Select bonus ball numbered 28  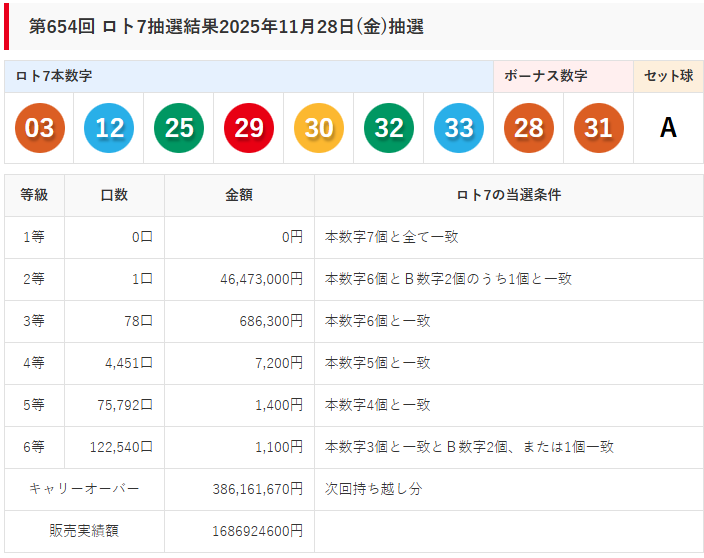point(529,128)
